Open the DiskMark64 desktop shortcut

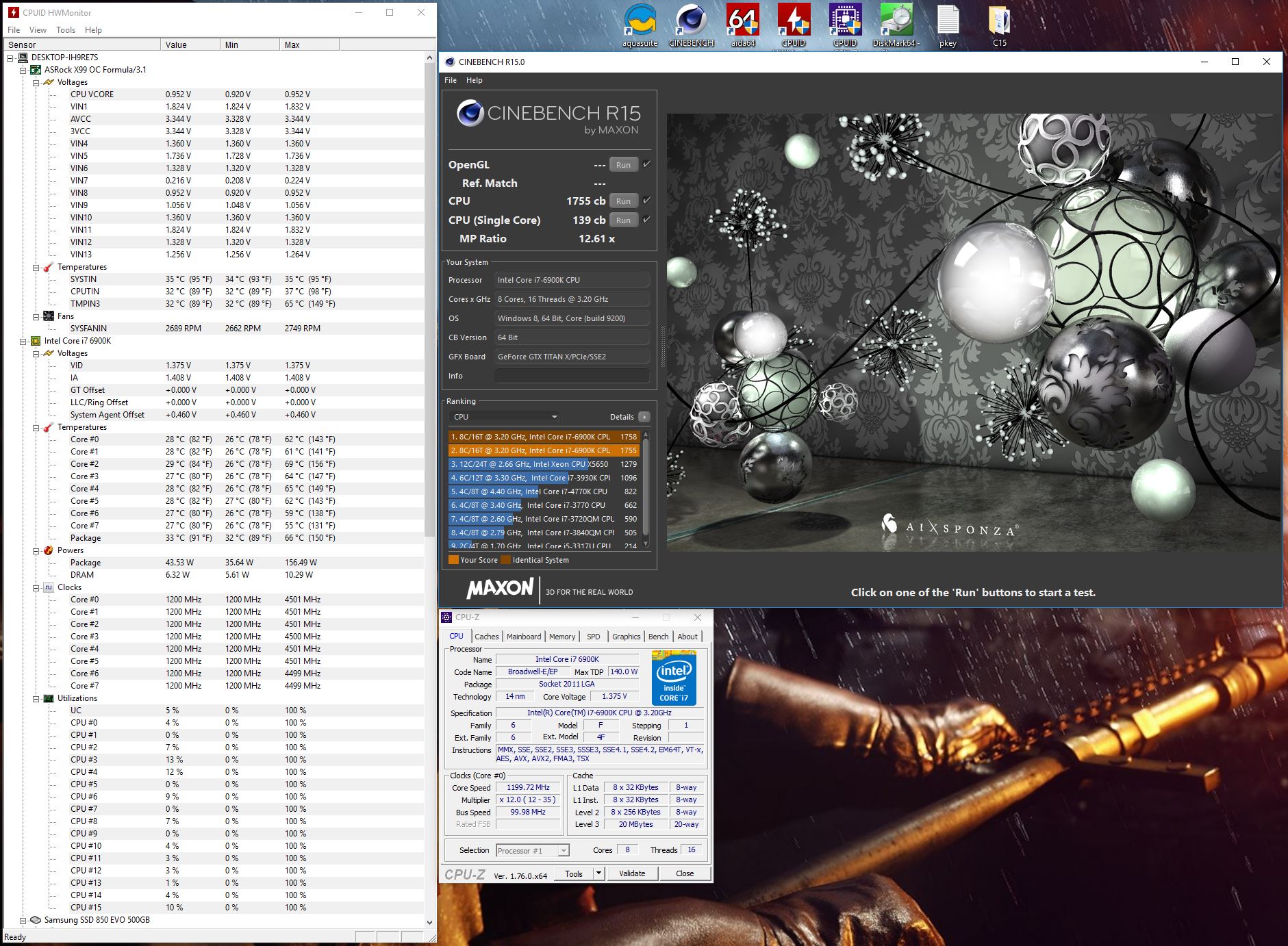coord(896,25)
